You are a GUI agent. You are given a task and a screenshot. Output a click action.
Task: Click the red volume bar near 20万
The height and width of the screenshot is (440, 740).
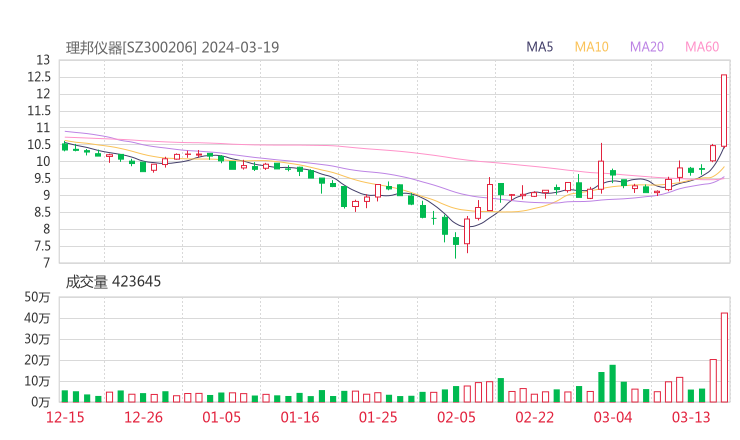click(713, 381)
